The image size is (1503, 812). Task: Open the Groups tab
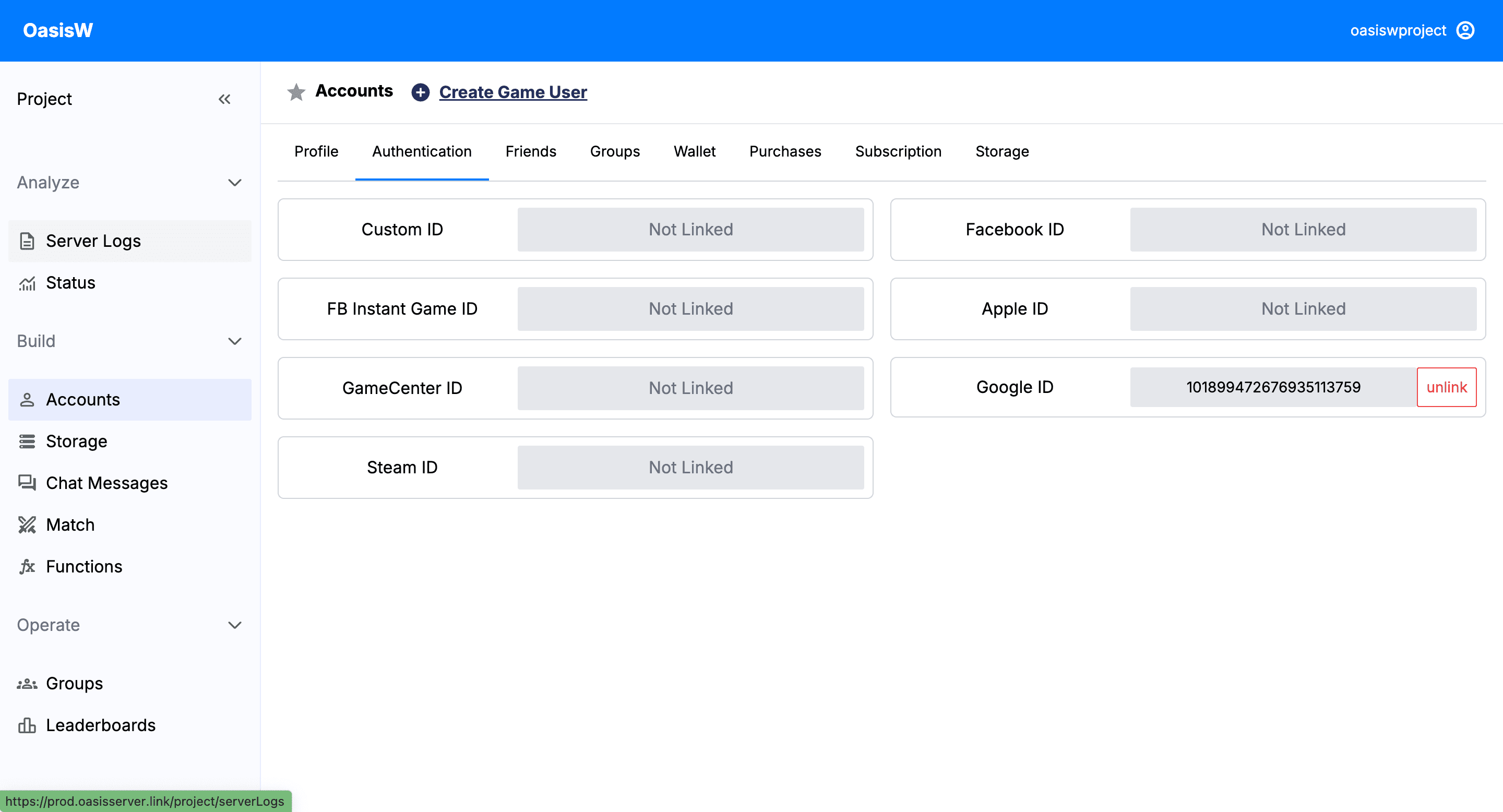[615, 152]
